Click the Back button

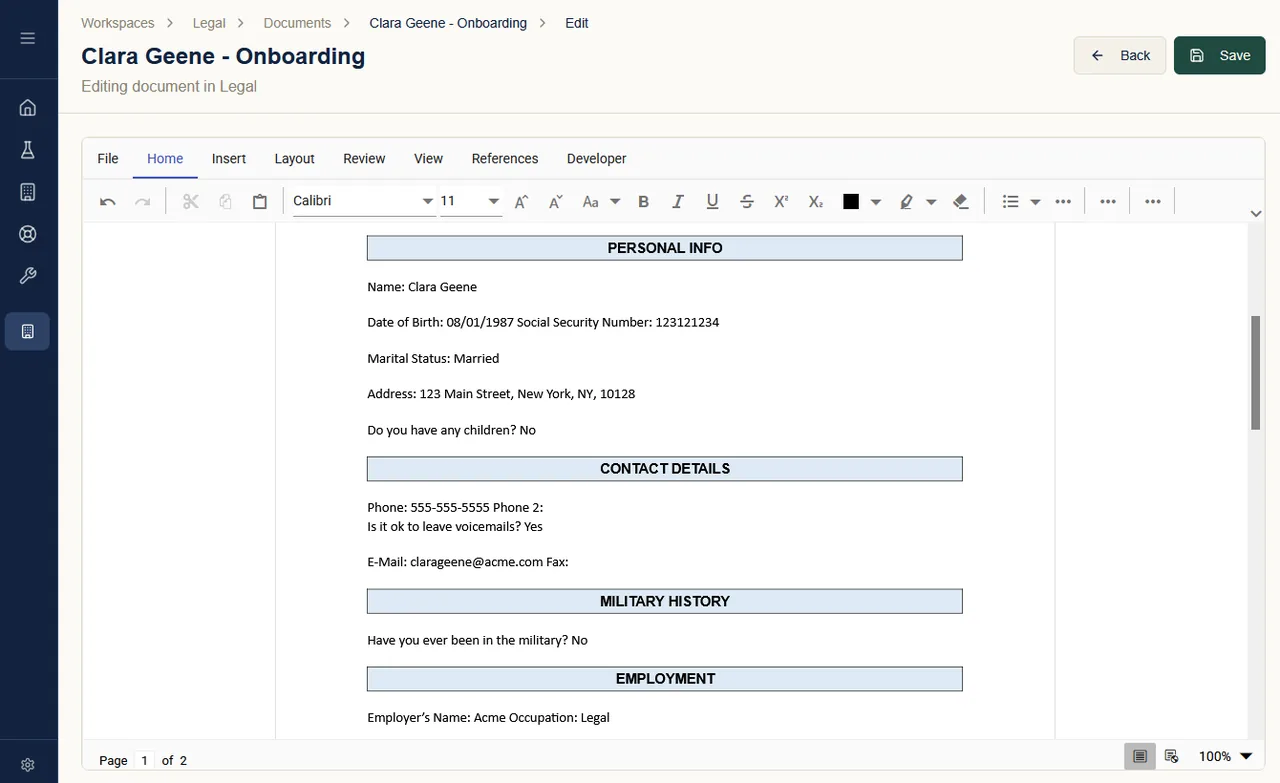(x=1120, y=56)
